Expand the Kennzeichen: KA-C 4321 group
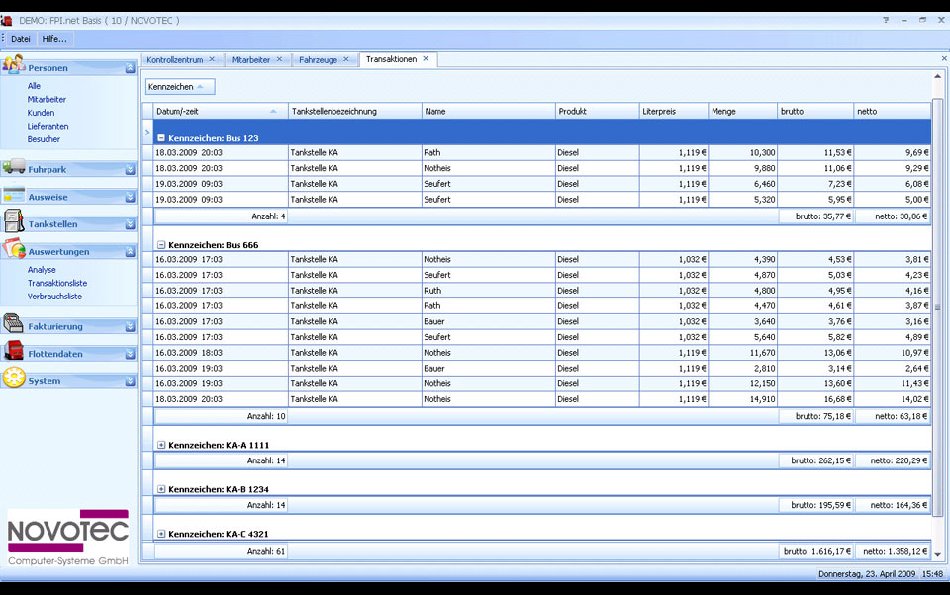The image size is (950, 595). coord(161,534)
